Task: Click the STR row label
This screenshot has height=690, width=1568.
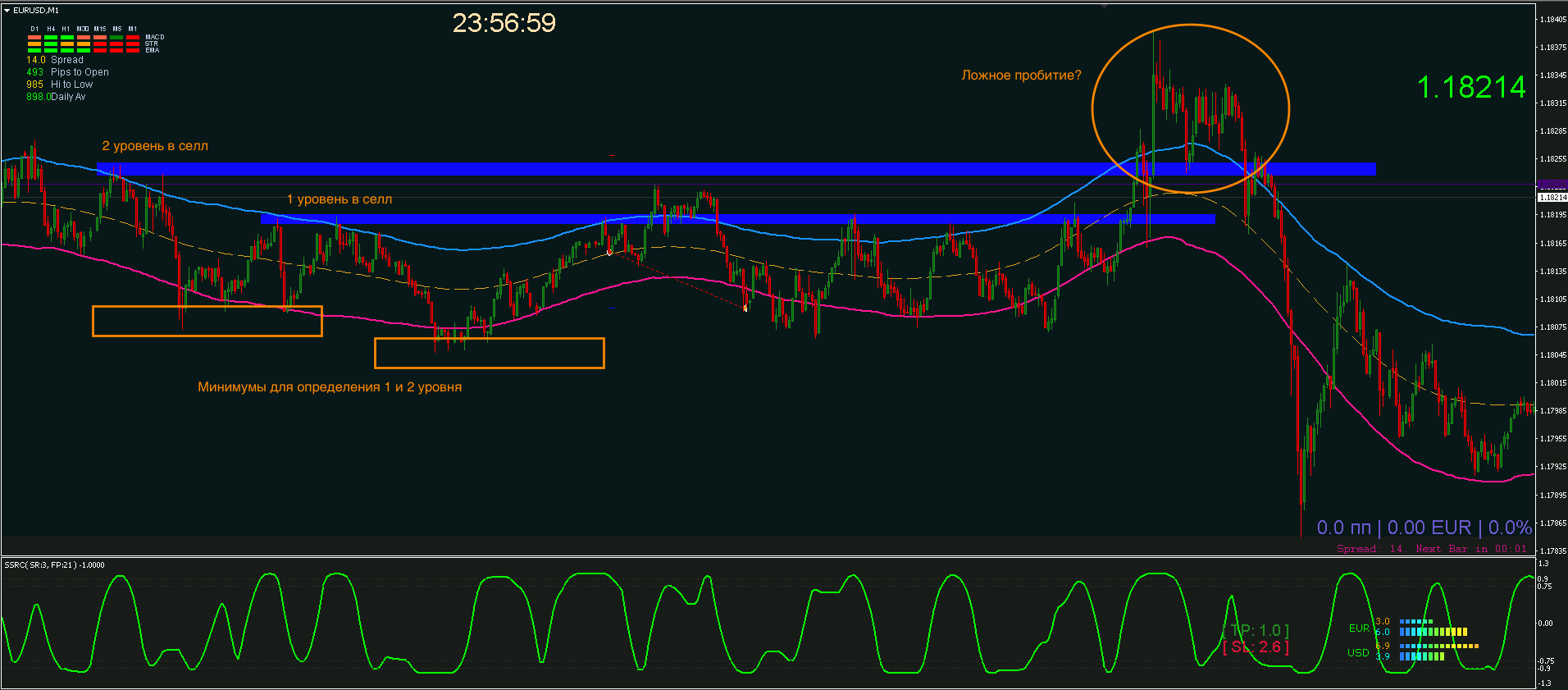Action: click(152, 43)
